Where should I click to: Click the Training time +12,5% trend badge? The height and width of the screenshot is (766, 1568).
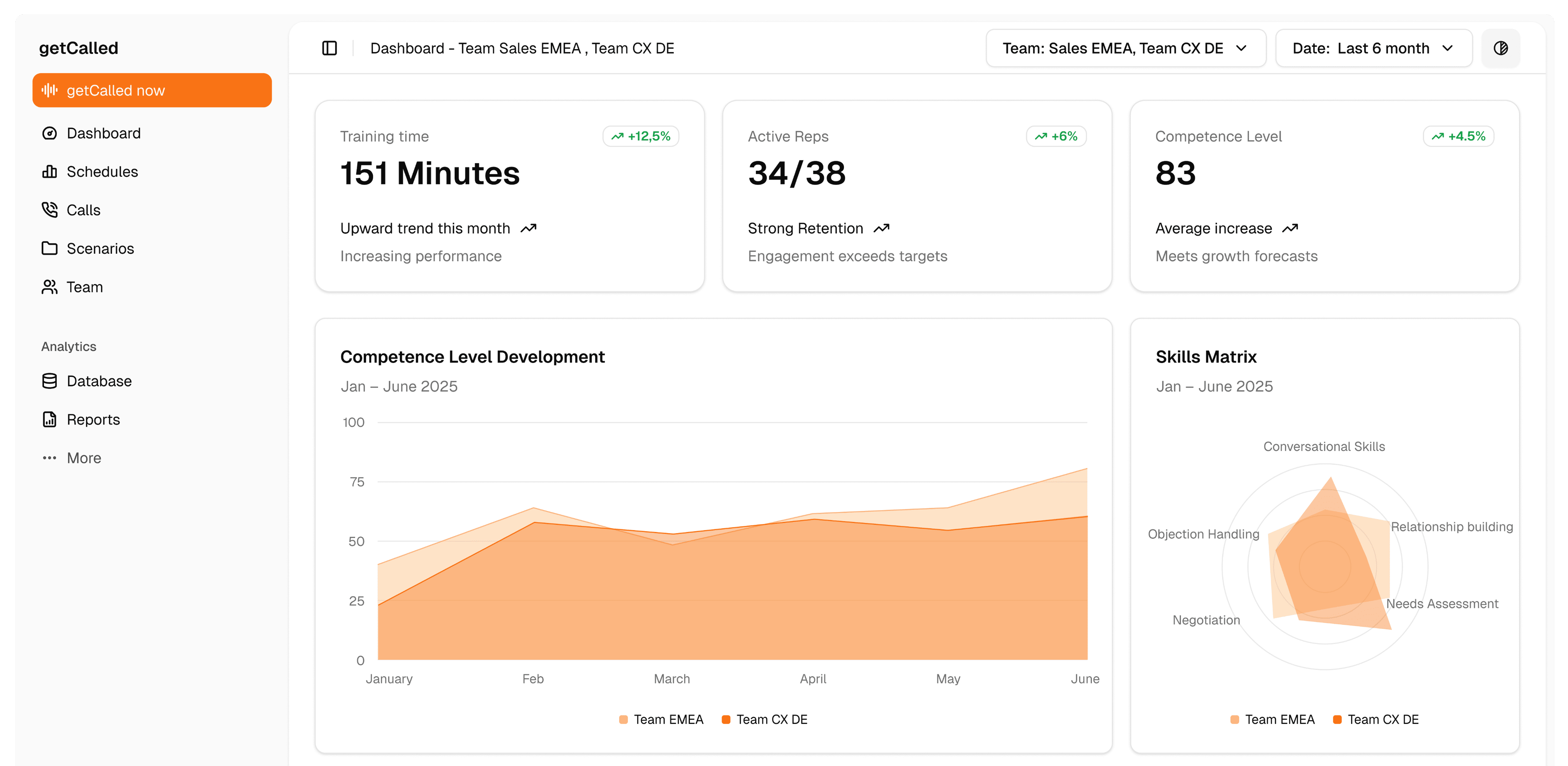click(x=640, y=136)
